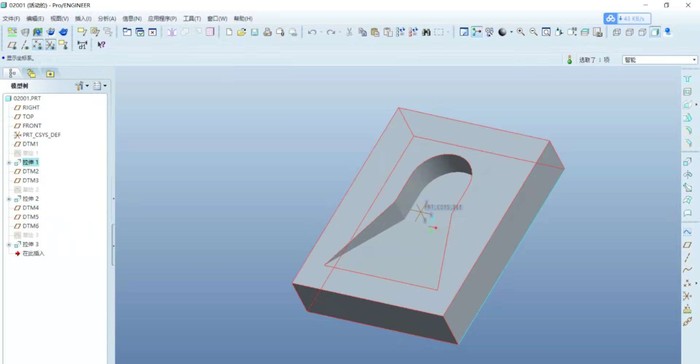700x364 pixels.
Task: Click the context help cursor icon
Action: [101, 45]
